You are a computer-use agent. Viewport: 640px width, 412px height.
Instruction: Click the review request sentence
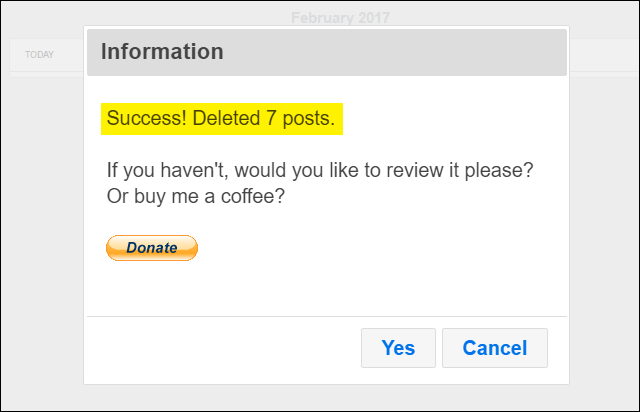click(320, 170)
